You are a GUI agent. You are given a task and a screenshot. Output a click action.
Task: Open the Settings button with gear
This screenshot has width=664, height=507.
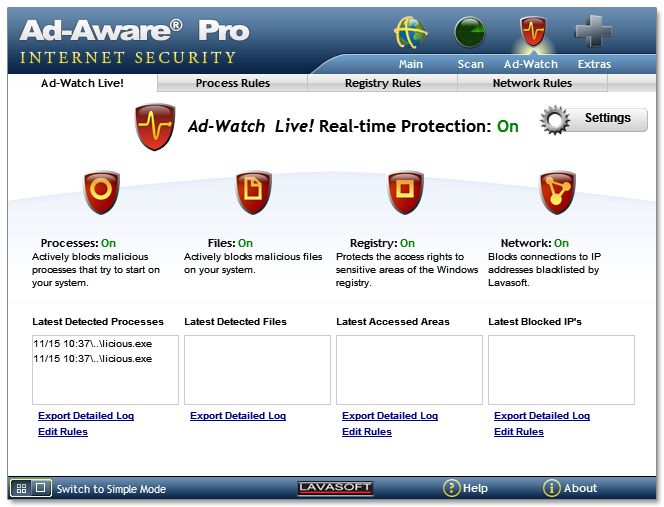[x=594, y=119]
